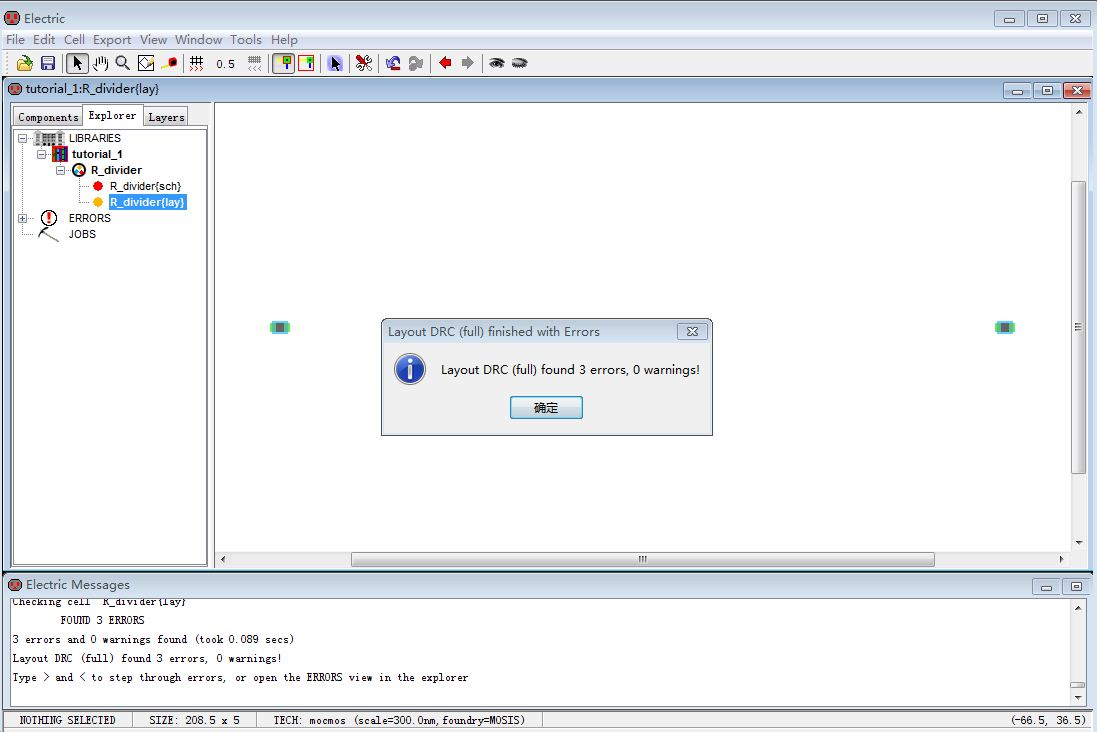
Task: Click the undo icon
Action: (x=393, y=64)
